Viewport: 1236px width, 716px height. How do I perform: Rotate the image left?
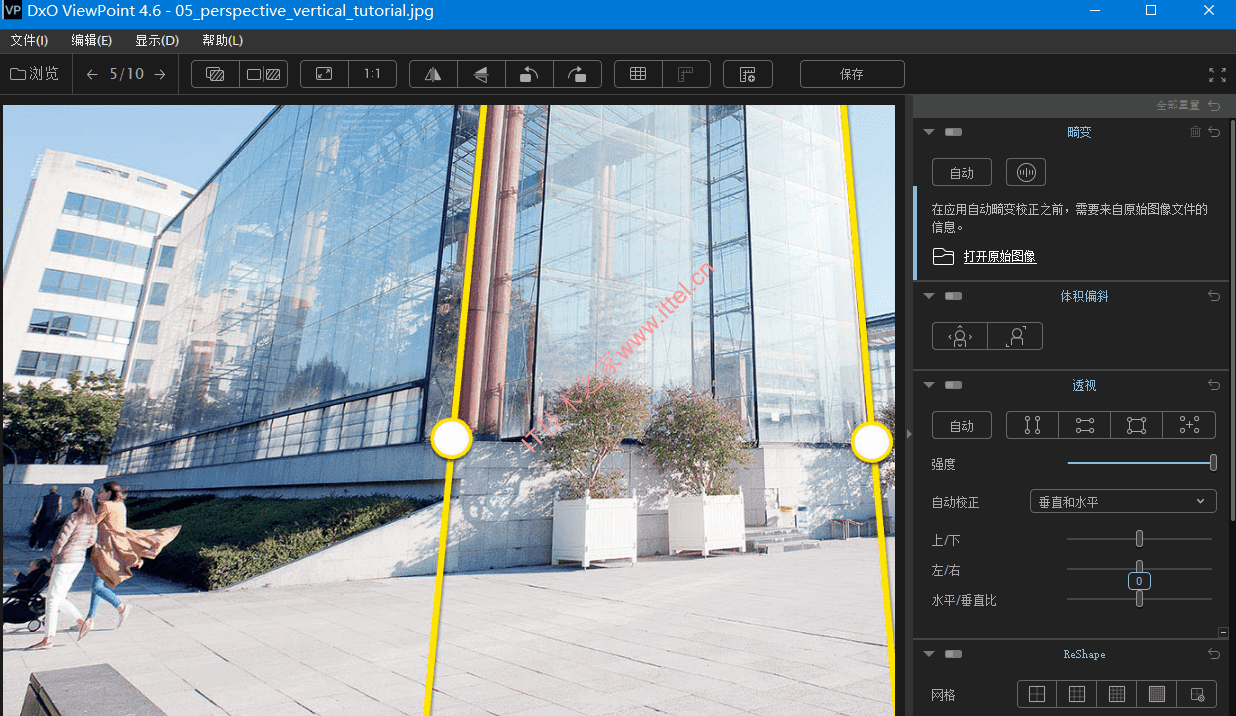coord(529,74)
